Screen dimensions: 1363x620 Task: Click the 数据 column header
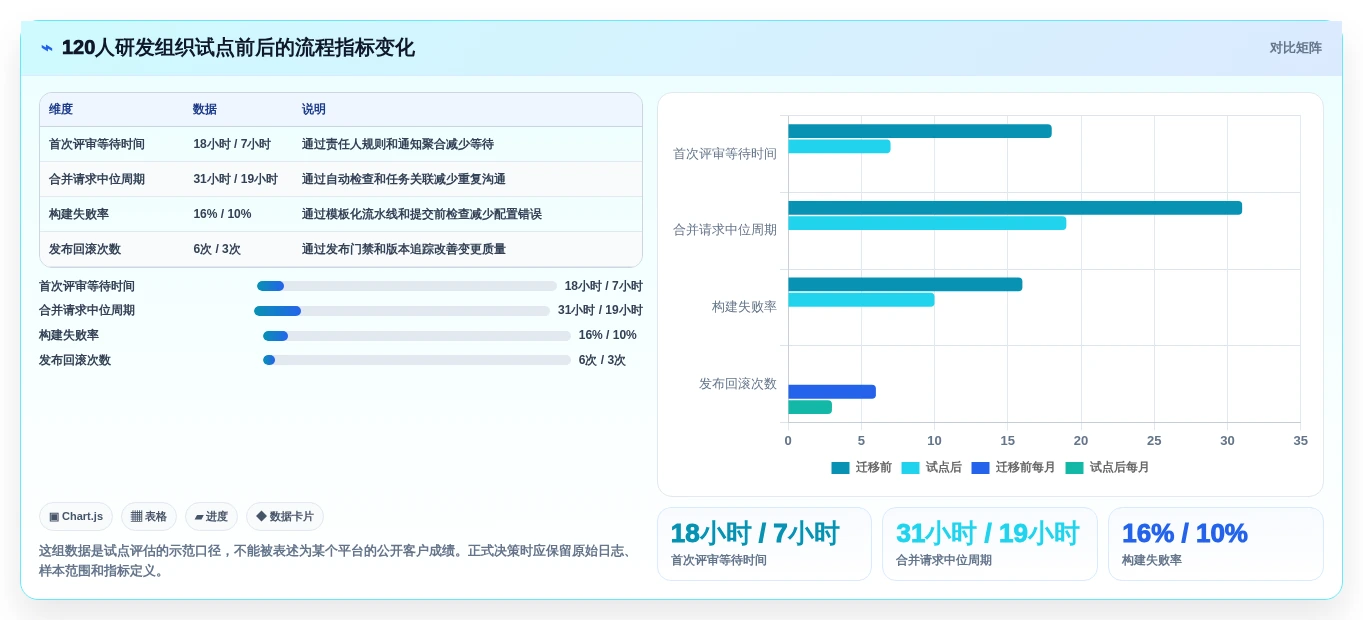click(x=205, y=110)
